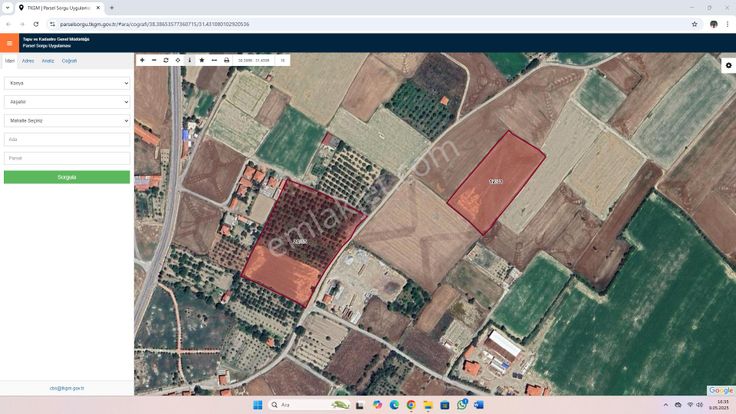
Task: Print the map using printer icon
Action: click(226, 60)
